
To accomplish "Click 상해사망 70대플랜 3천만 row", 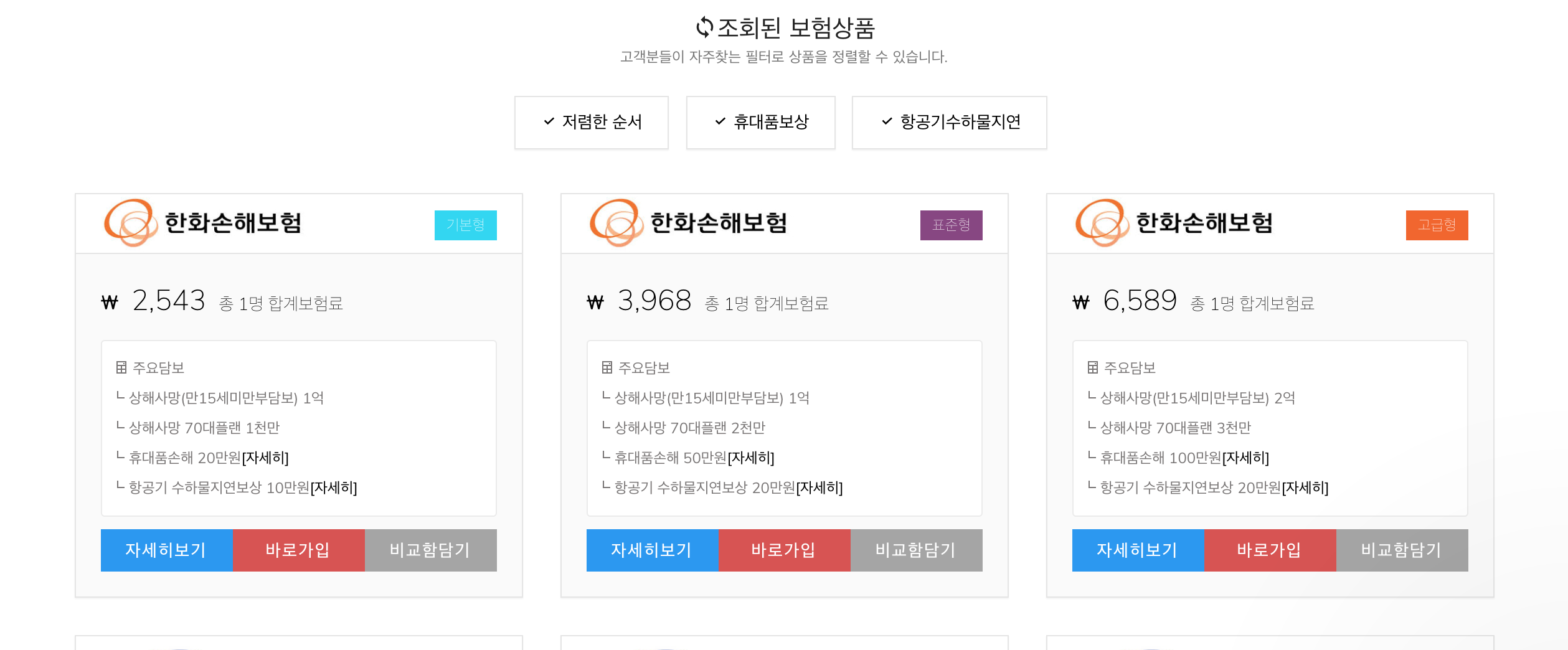I will point(1170,428).
